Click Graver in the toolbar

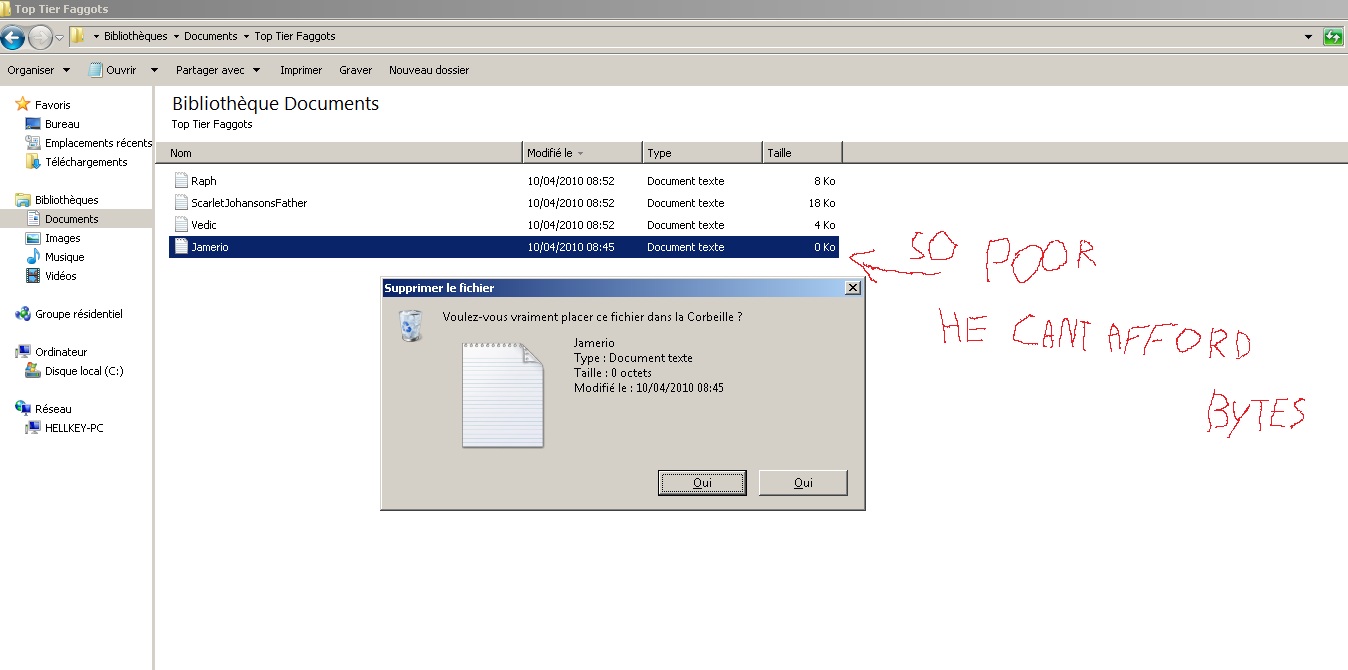(355, 70)
